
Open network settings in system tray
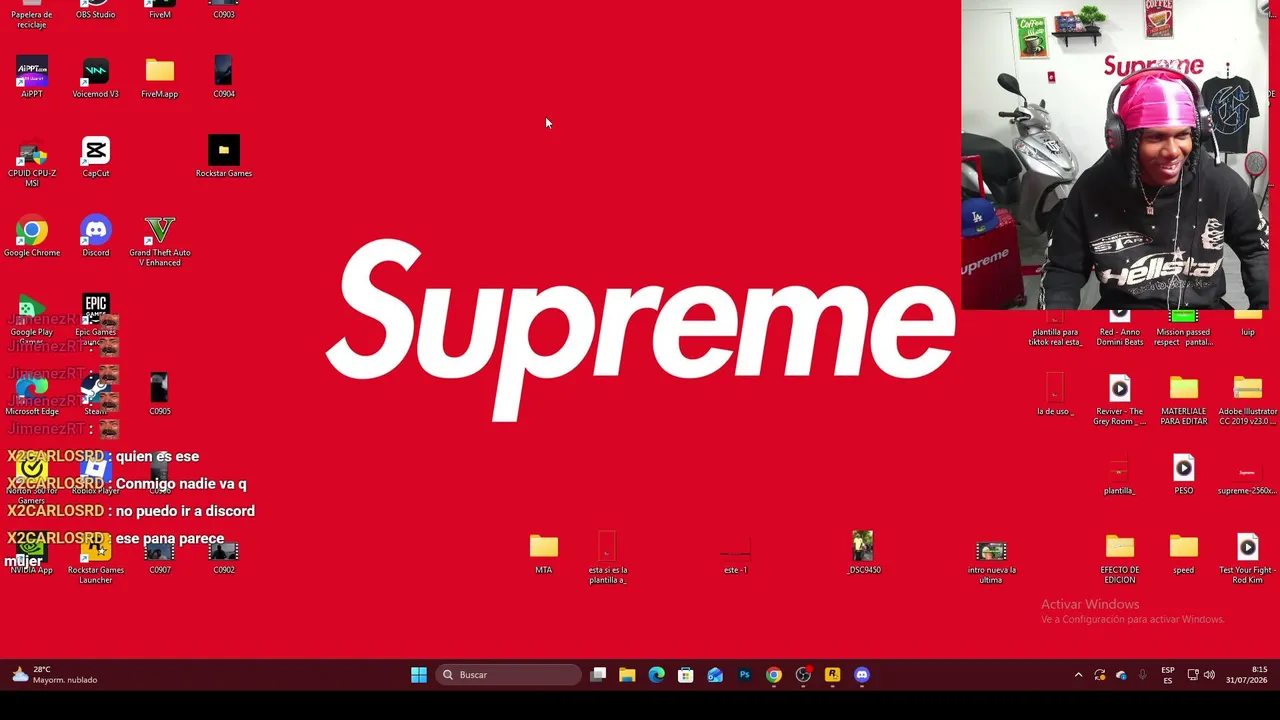(1192, 675)
